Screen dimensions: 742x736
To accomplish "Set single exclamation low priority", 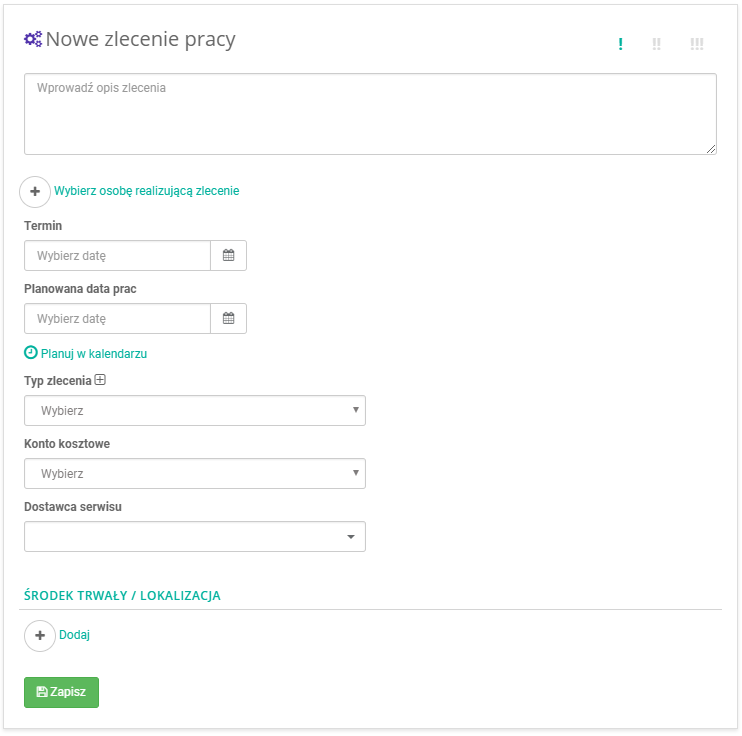I will tap(620, 44).
